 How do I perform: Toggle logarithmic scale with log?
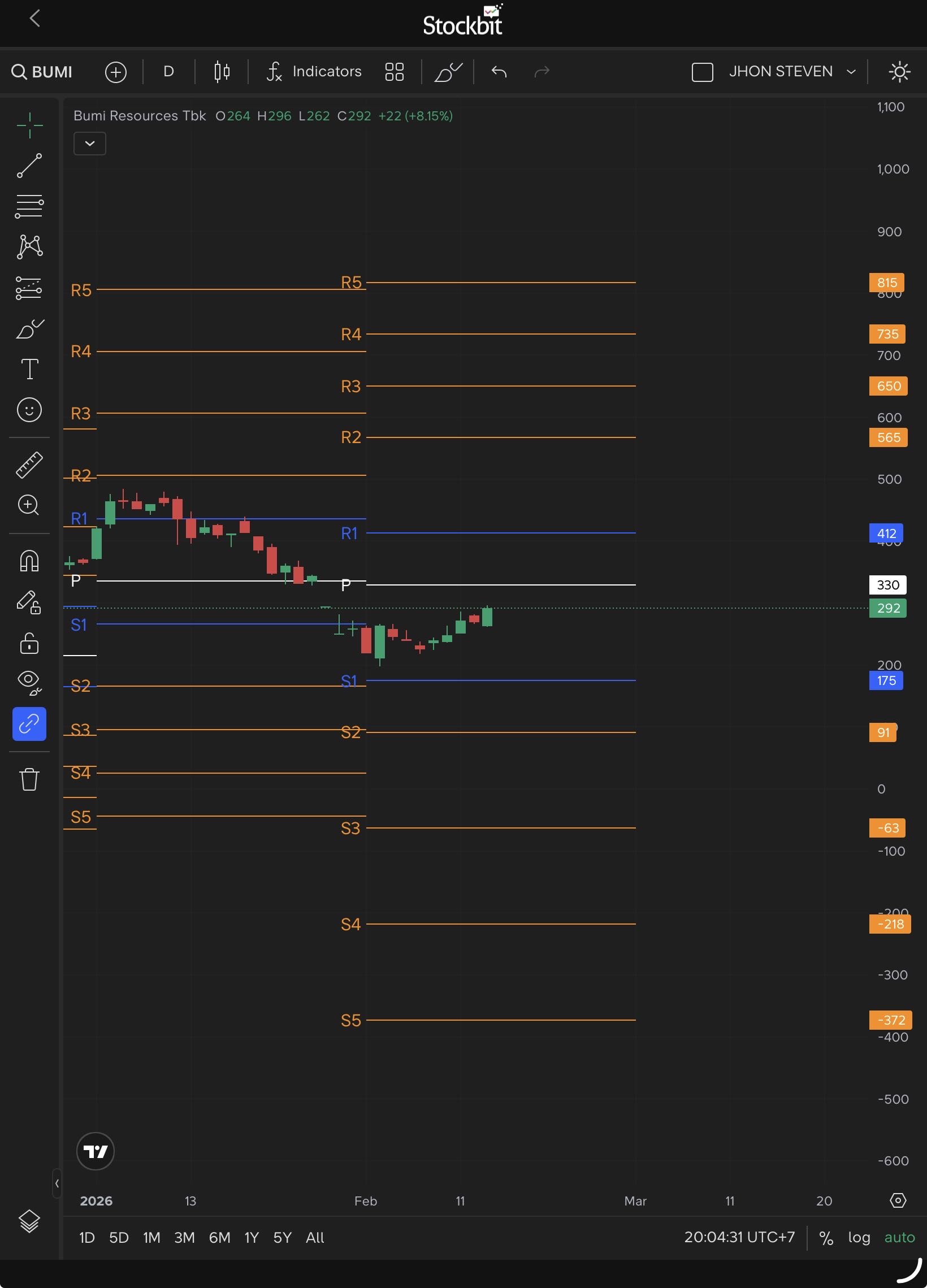(x=859, y=1237)
